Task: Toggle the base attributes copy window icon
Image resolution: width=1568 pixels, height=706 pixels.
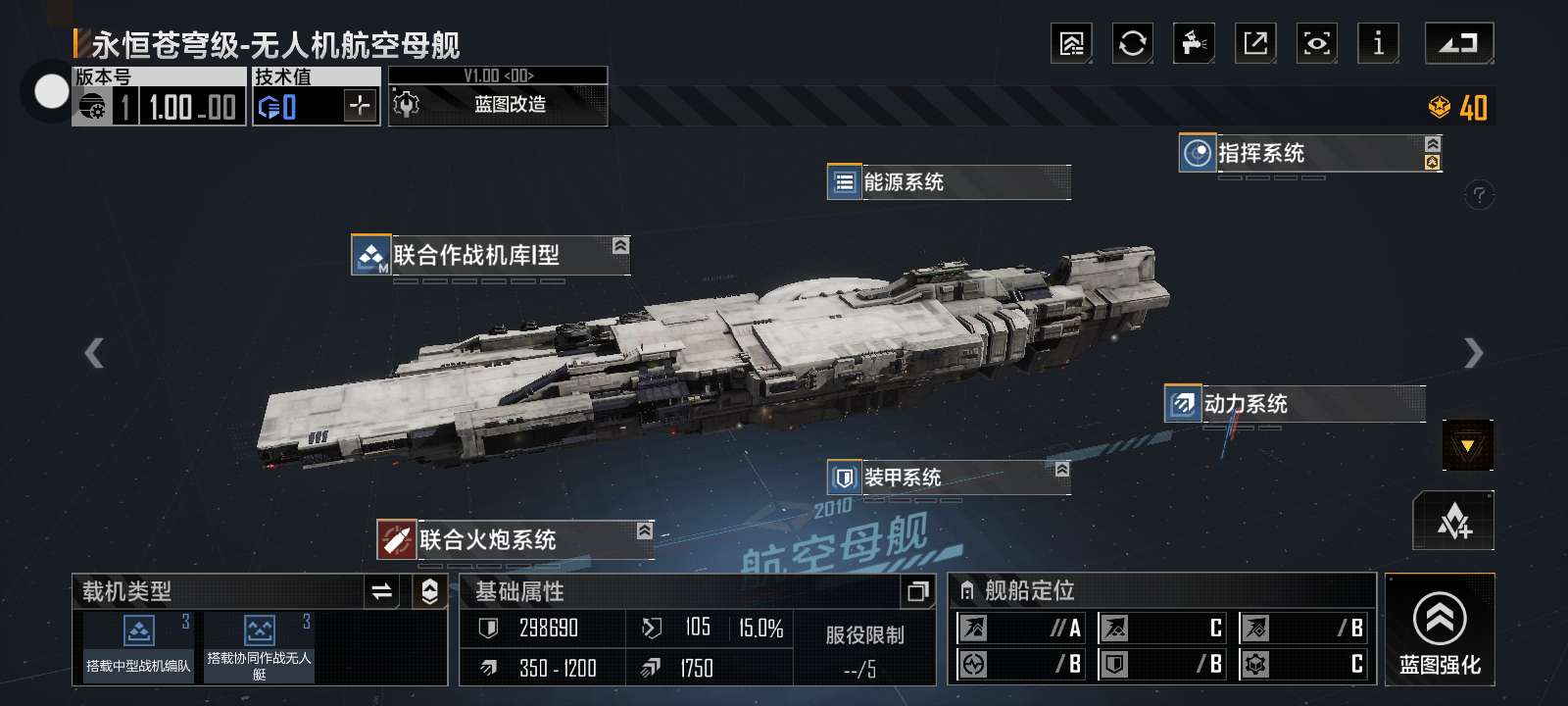Action: pyautogui.click(x=917, y=591)
